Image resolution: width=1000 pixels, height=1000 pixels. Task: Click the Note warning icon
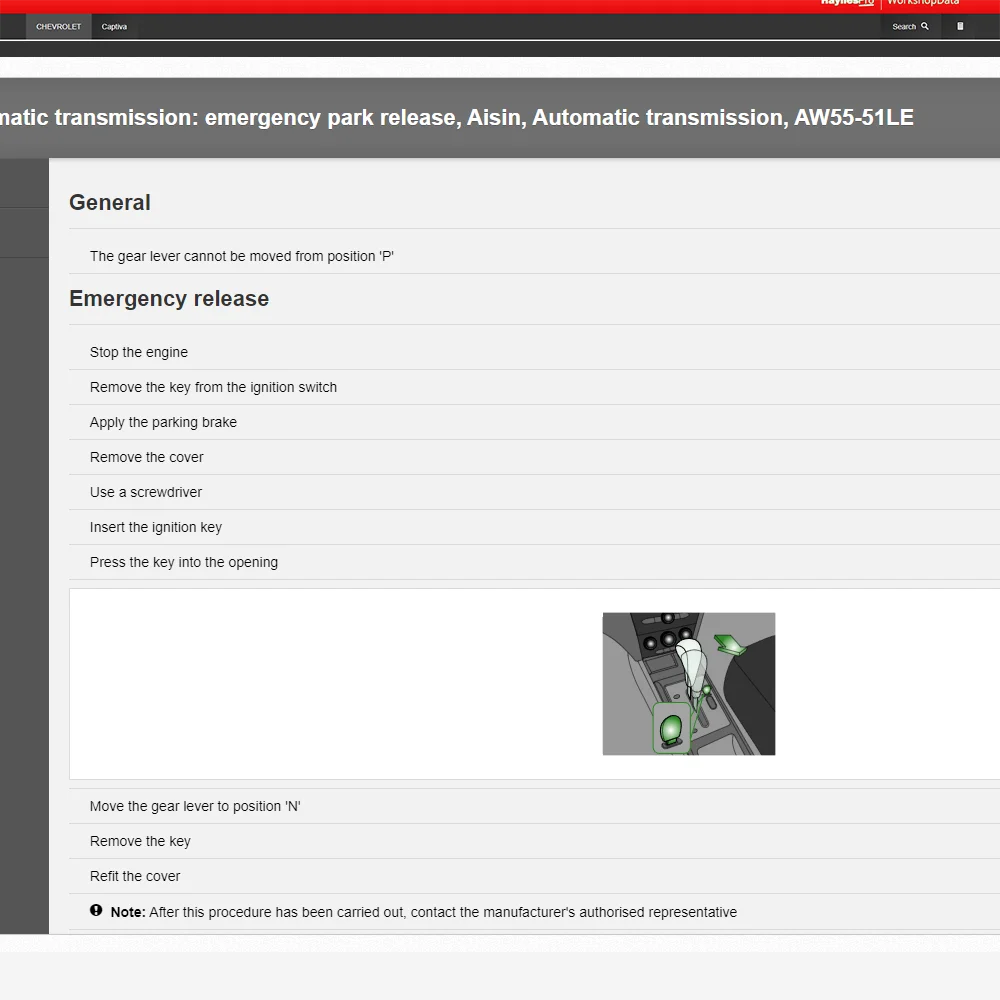coord(96,911)
